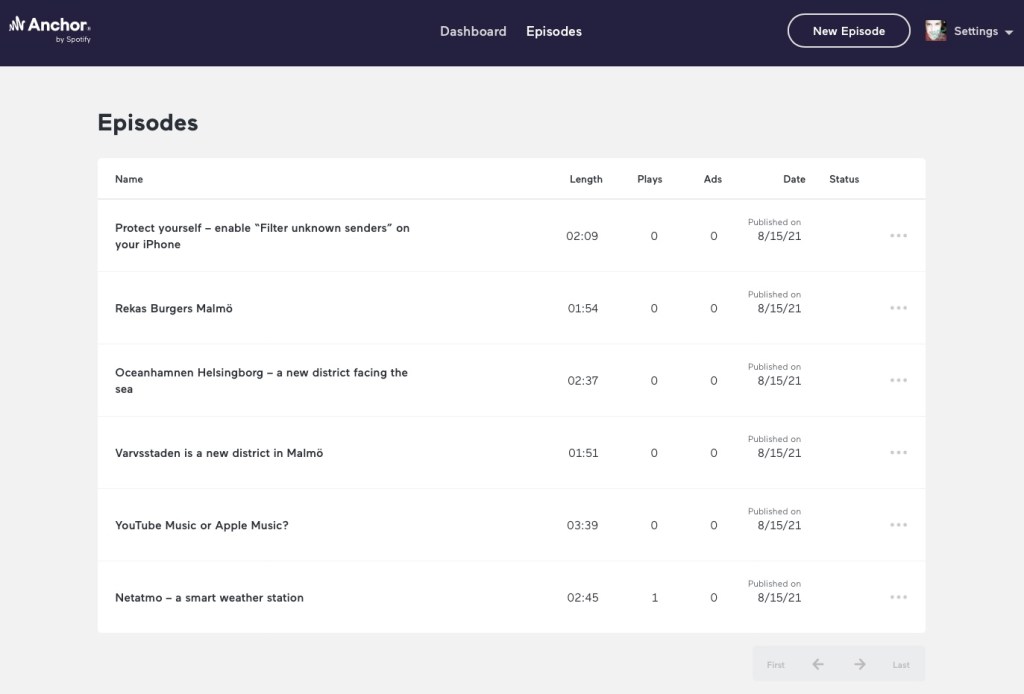
Task: Click the New Episode button
Action: pyautogui.click(x=848, y=30)
